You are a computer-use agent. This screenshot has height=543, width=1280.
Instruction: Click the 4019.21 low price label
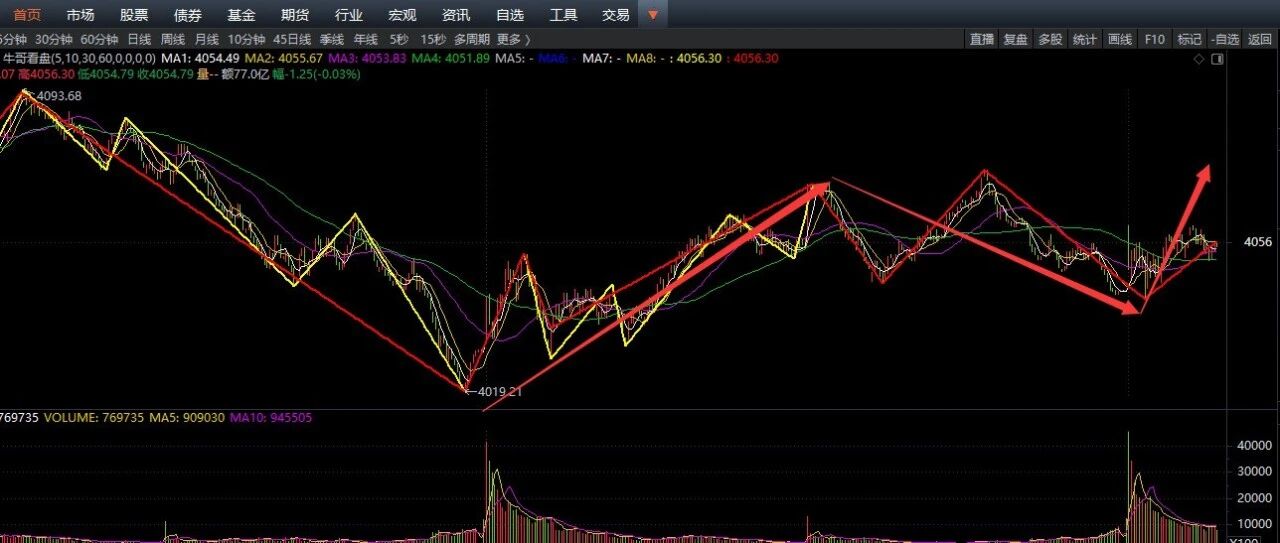point(500,392)
